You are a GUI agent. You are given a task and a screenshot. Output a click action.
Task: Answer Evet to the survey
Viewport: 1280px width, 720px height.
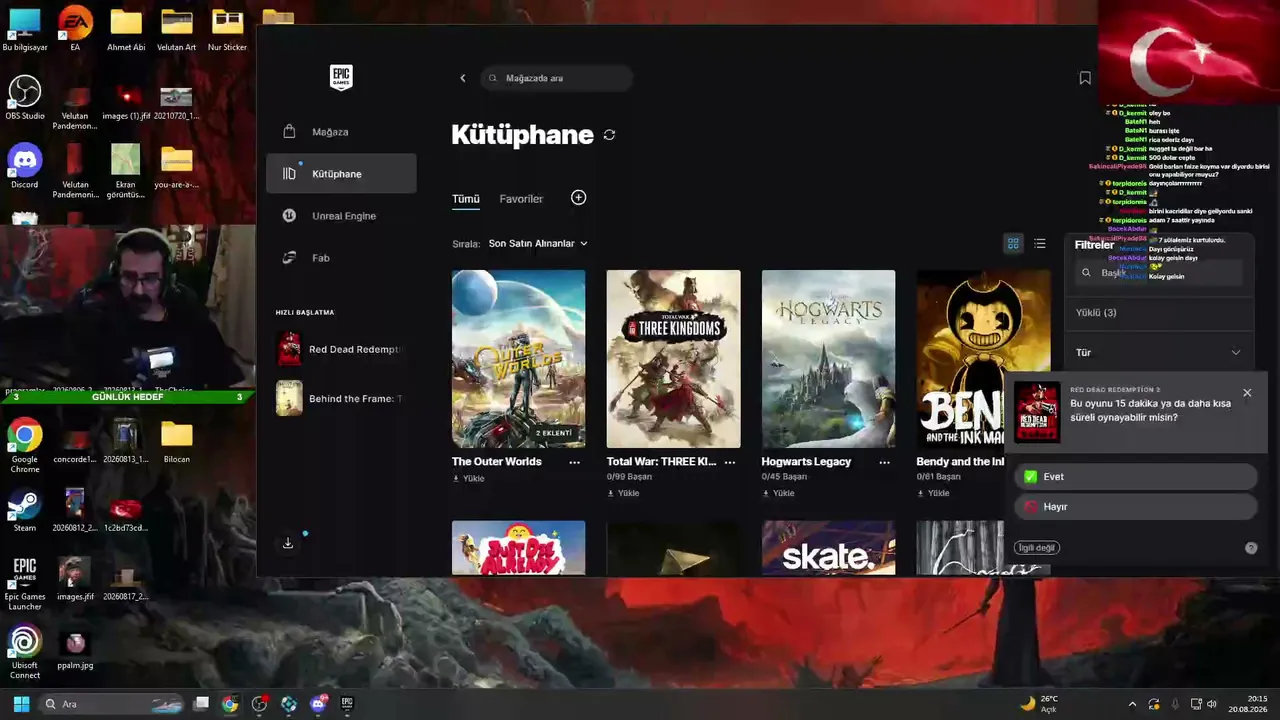(x=1135, y=477)
